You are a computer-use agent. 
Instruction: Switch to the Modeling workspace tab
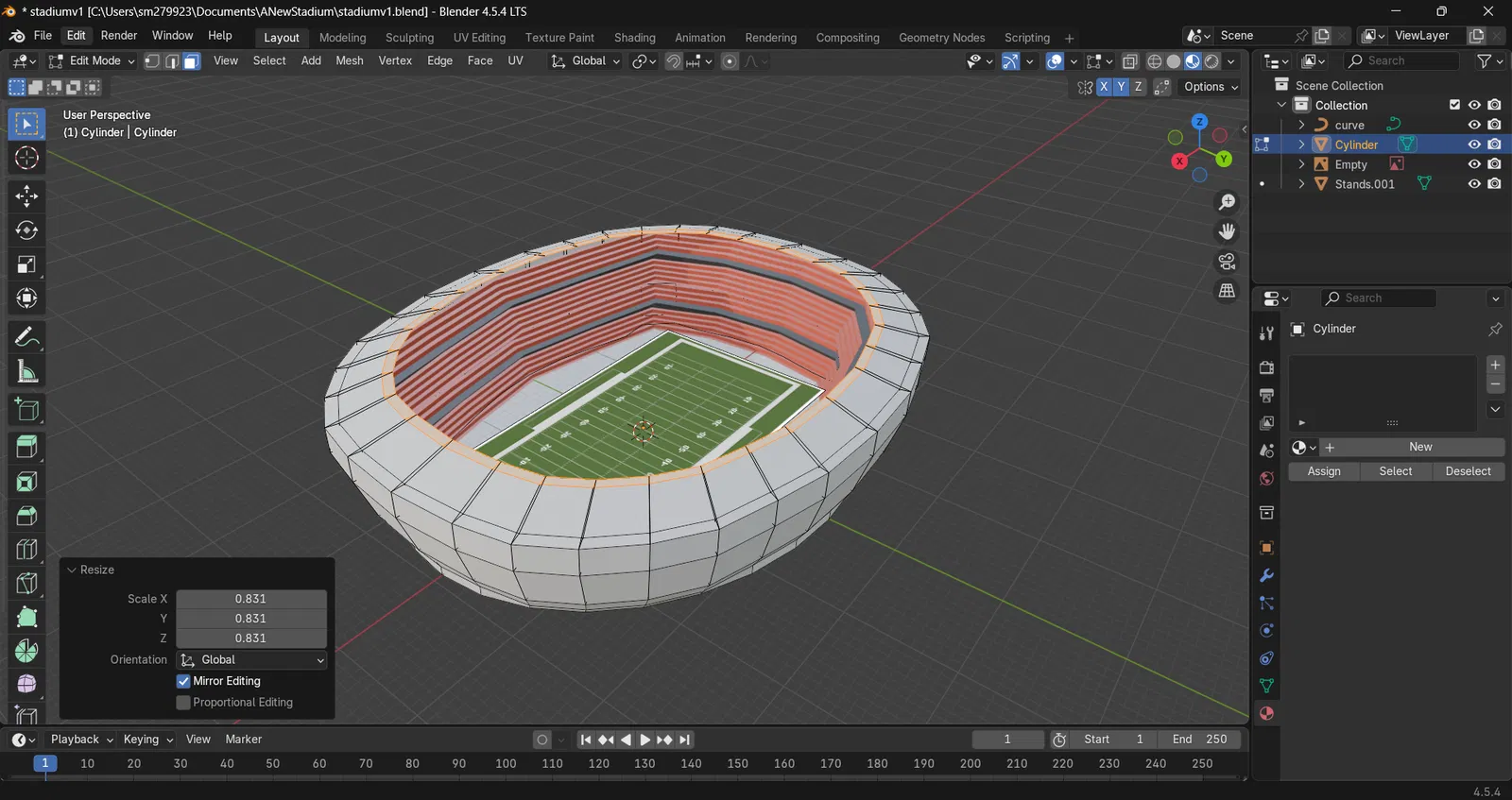342,38
